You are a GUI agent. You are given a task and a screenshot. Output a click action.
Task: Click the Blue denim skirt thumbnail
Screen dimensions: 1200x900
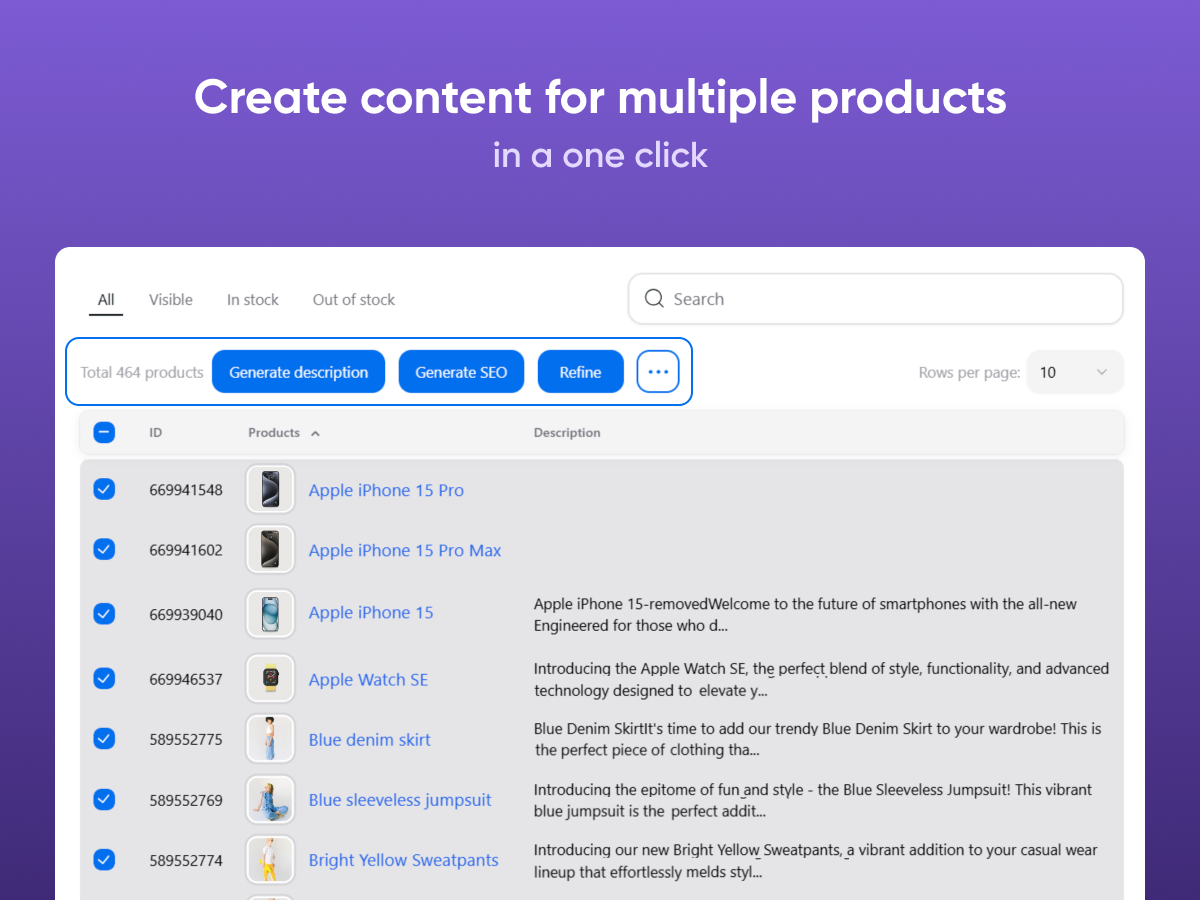pos(270,738)
